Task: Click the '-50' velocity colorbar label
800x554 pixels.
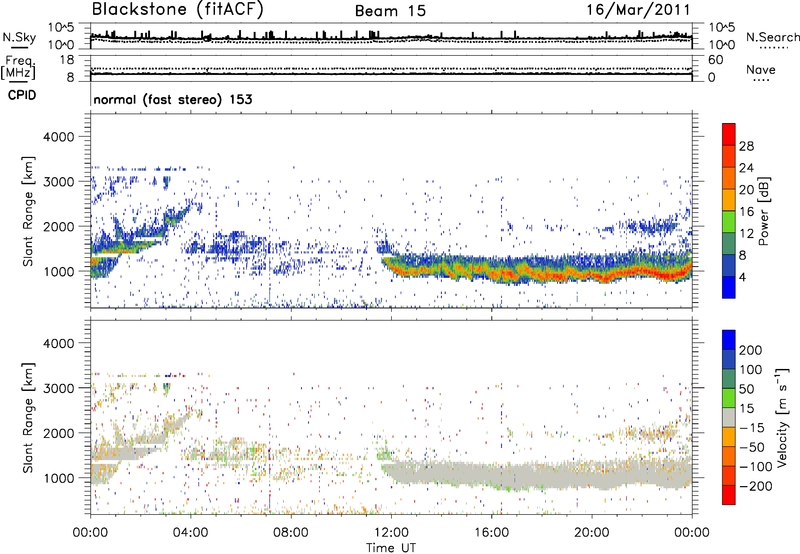Action: 753,447
